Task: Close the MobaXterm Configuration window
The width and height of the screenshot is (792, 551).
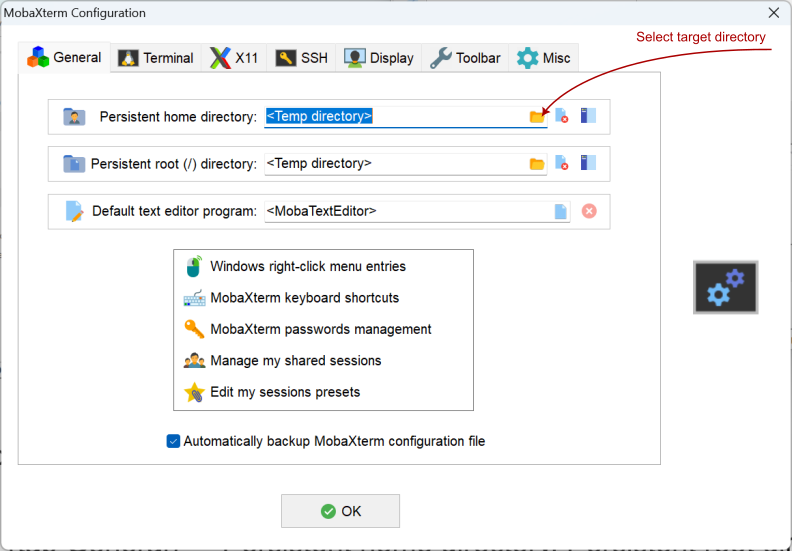Action: (x=774, y=13)
